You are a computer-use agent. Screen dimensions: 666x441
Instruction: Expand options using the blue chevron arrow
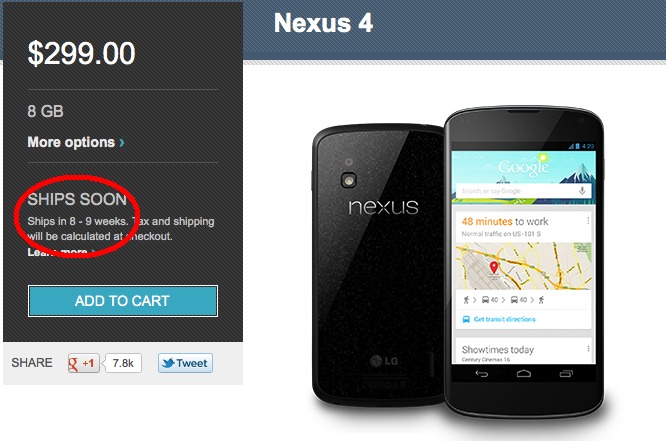pos(122,142)
